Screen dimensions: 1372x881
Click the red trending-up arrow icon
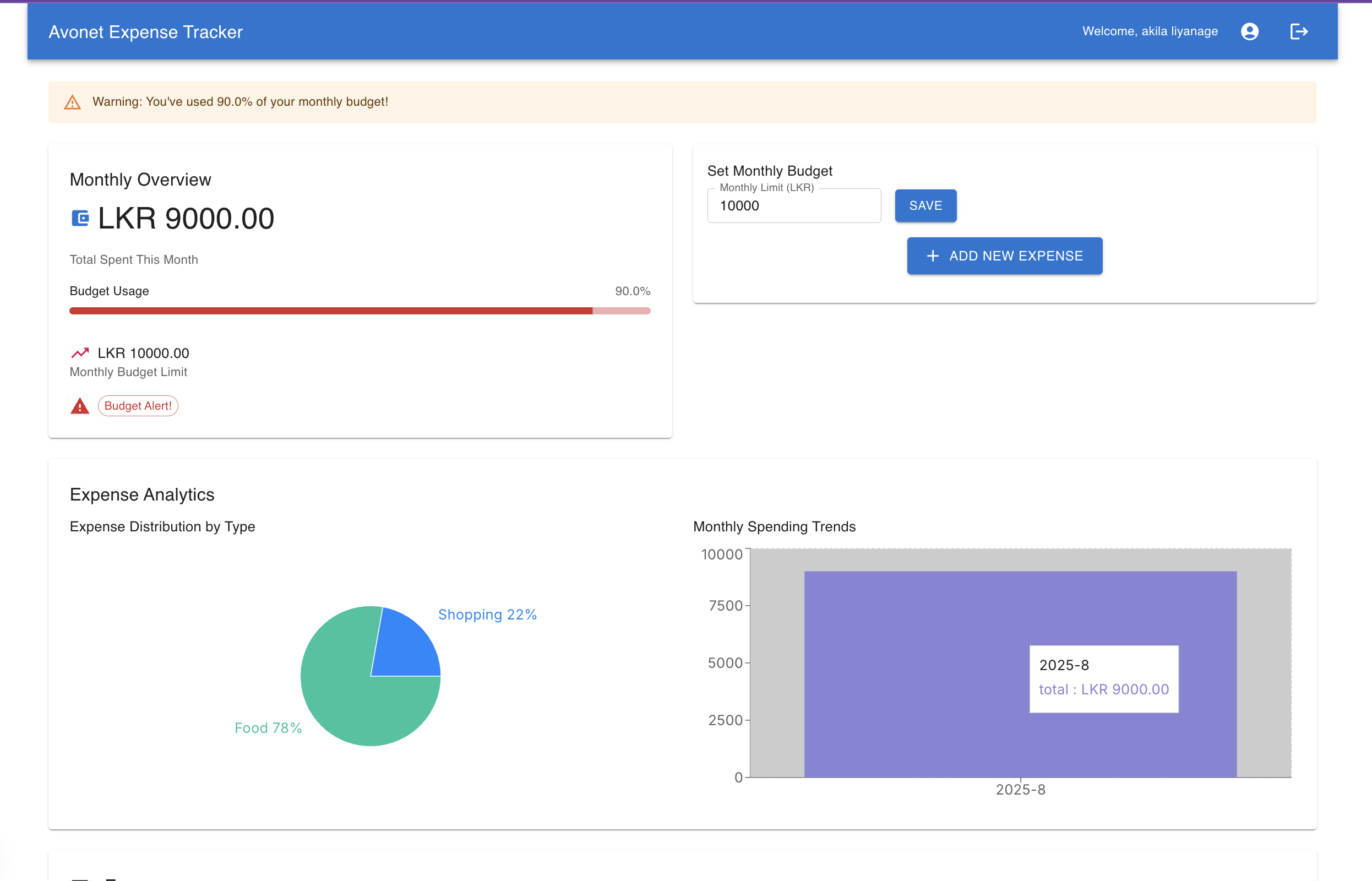click(x=80, y=352)
